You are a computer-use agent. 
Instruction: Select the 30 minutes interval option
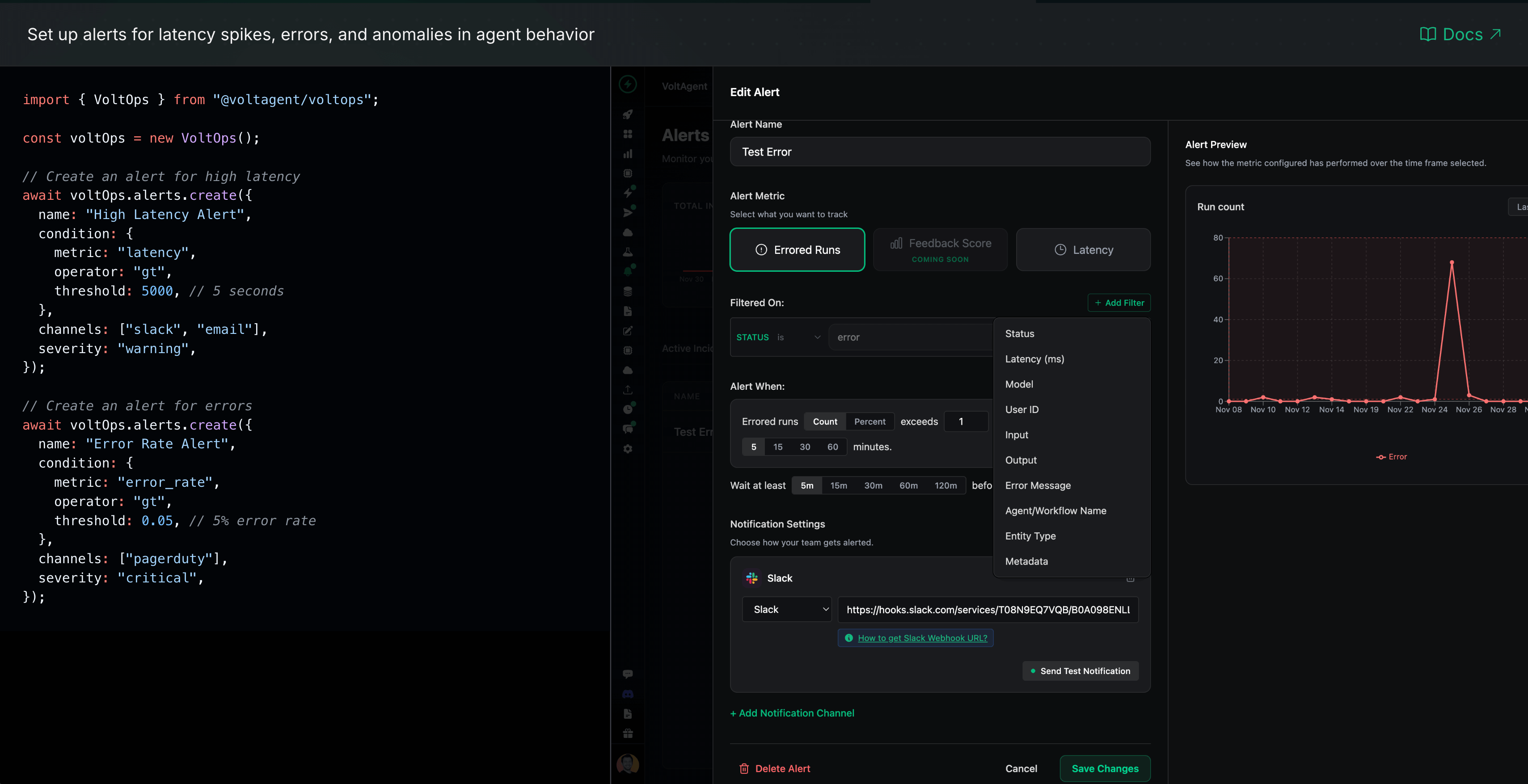[805, 447]
